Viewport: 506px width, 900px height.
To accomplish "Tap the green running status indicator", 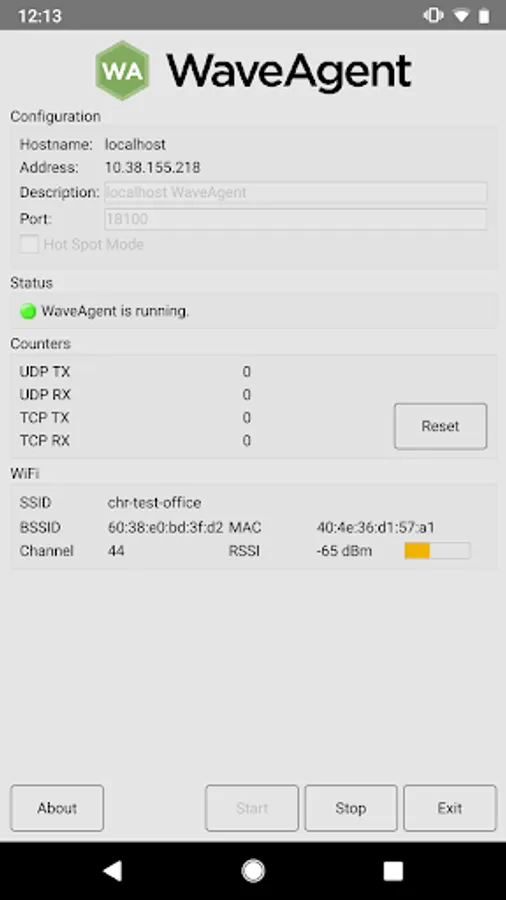I will (x=28, y=311).
